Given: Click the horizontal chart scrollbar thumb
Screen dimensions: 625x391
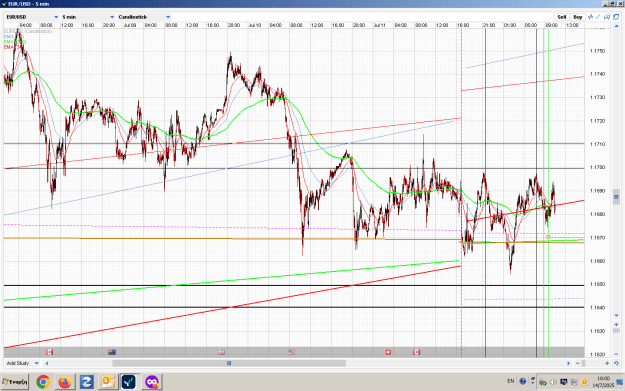Looking at the screenshot, I should [229, 363].
